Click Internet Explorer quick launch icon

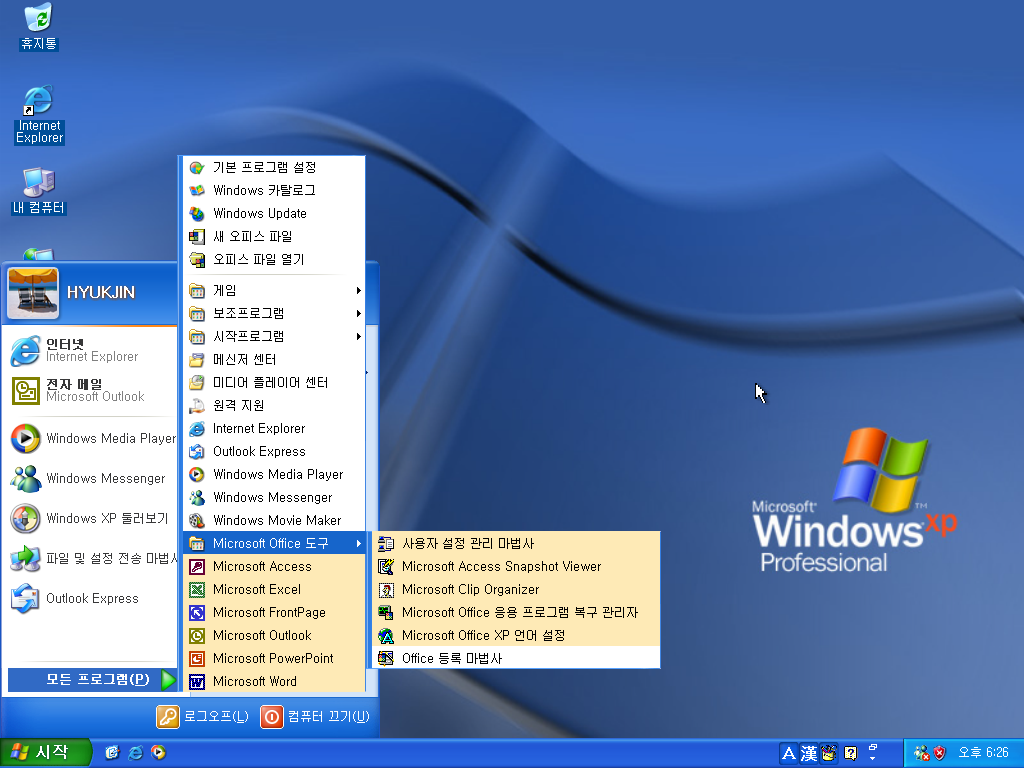point(135,753)
